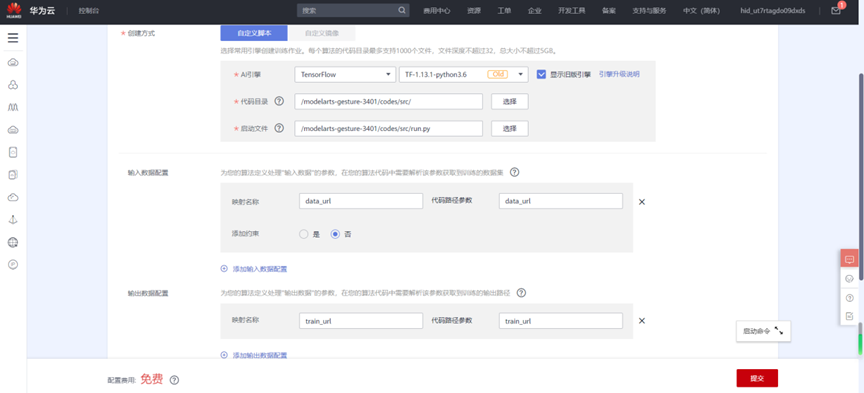Click the document copy icon in the sidebar
This screenshot has width=864, height=393.
[x=13, y=175]
